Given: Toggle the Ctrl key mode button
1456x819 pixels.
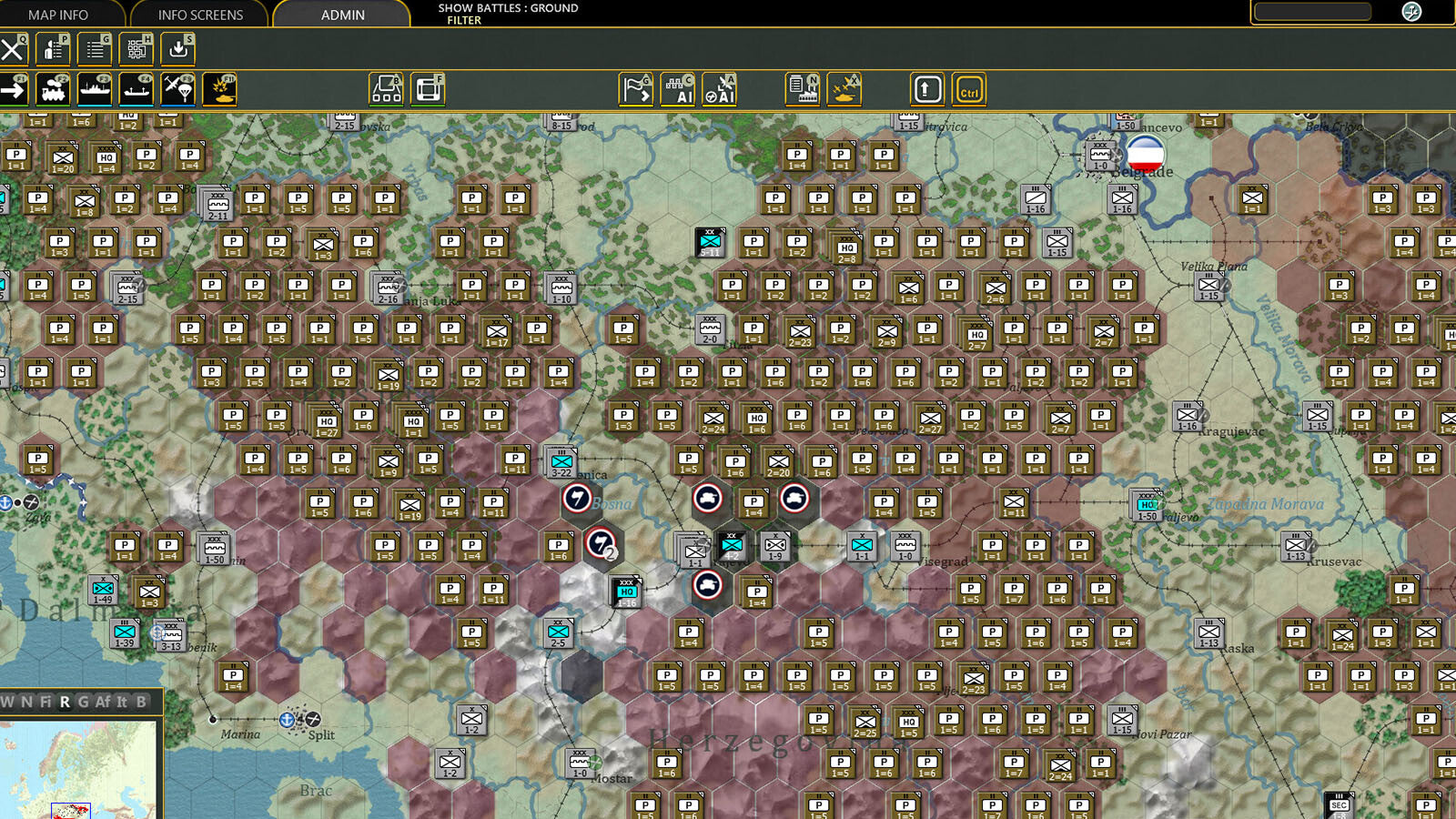Looking at the screenshot, I should tap(969, 89).
